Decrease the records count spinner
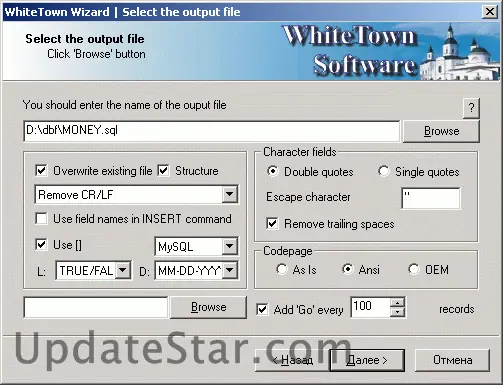This screenshot has width=503, height=385. click(397, 312)
